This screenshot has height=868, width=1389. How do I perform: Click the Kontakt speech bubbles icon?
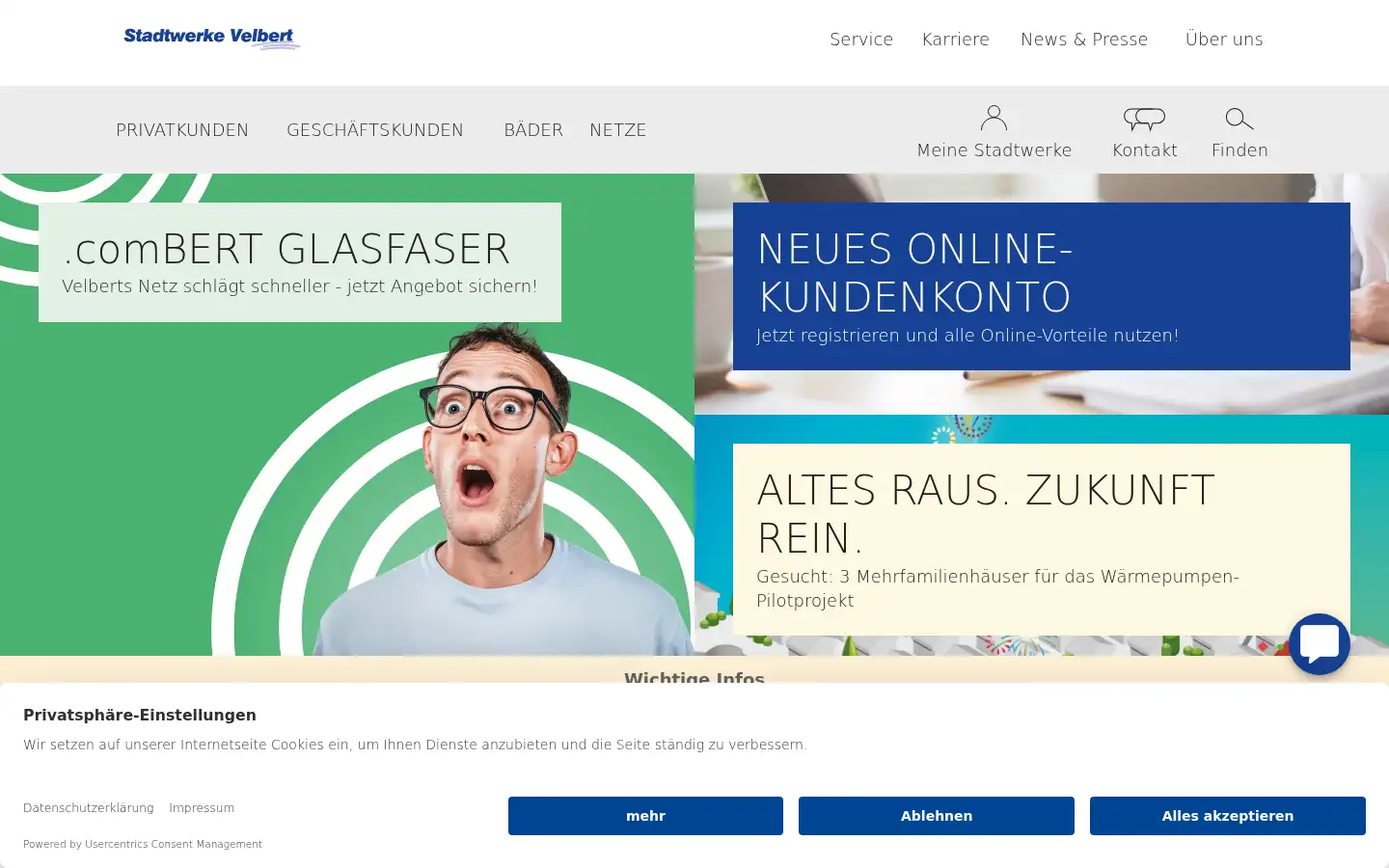click(1145, 119)
